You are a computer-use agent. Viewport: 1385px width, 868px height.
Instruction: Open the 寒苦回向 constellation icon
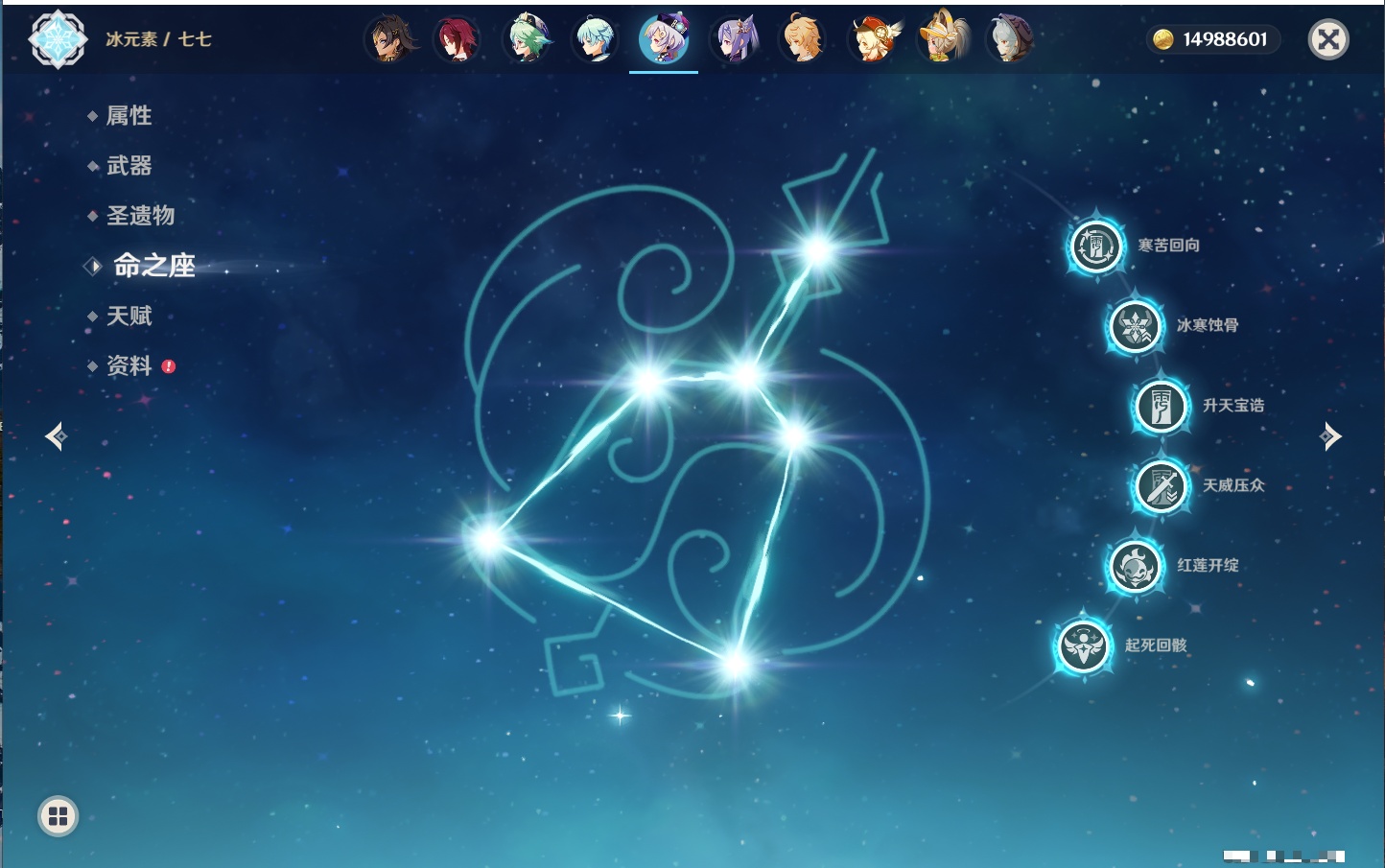(1096, 246)
